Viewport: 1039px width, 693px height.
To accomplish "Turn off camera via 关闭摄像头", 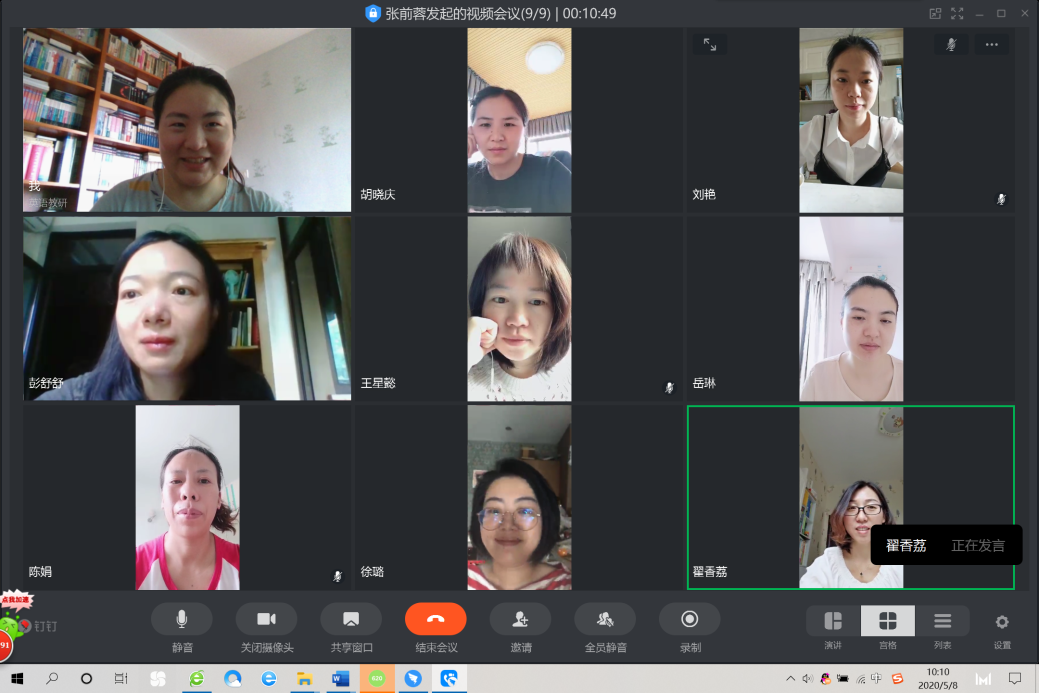I will (266, 619).
